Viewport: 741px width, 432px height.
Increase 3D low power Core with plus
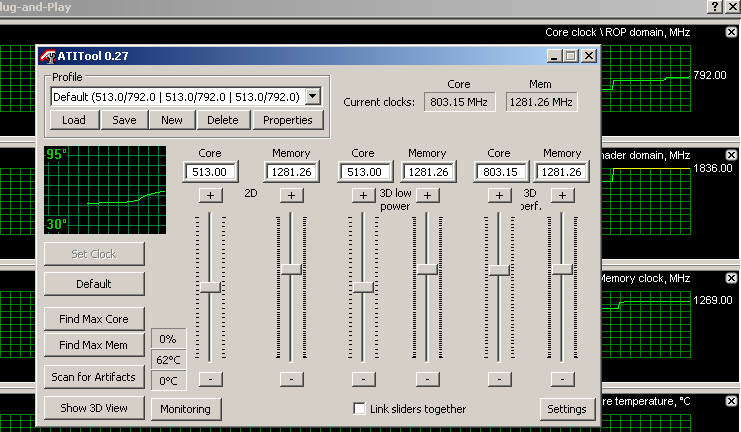pos(363,195)
